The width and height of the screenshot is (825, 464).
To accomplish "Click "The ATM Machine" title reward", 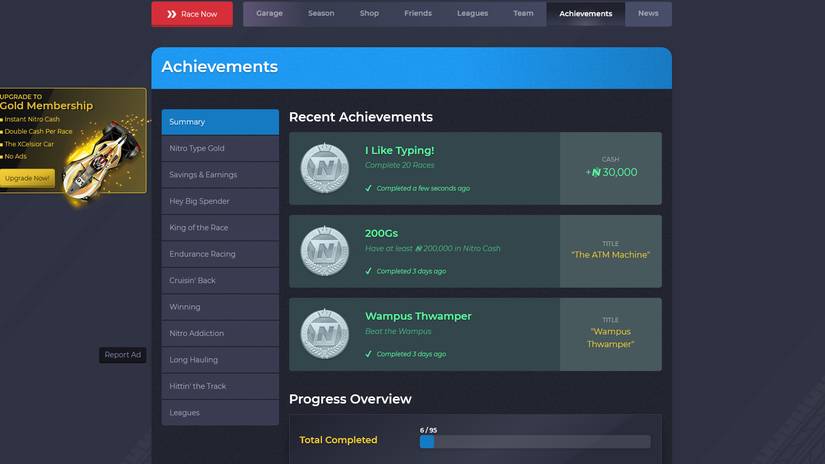I will [x=611, y=255].
